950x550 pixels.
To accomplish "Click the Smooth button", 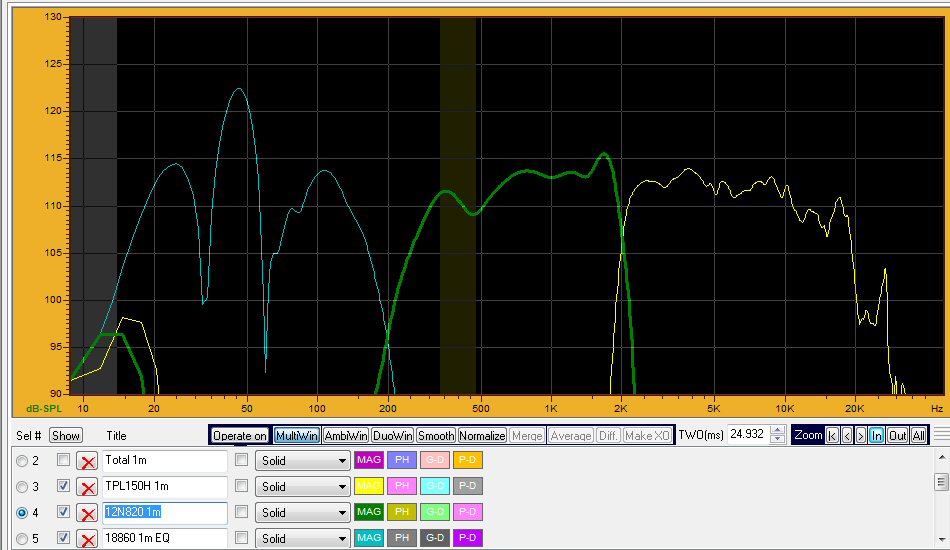I will pos(436,436).
